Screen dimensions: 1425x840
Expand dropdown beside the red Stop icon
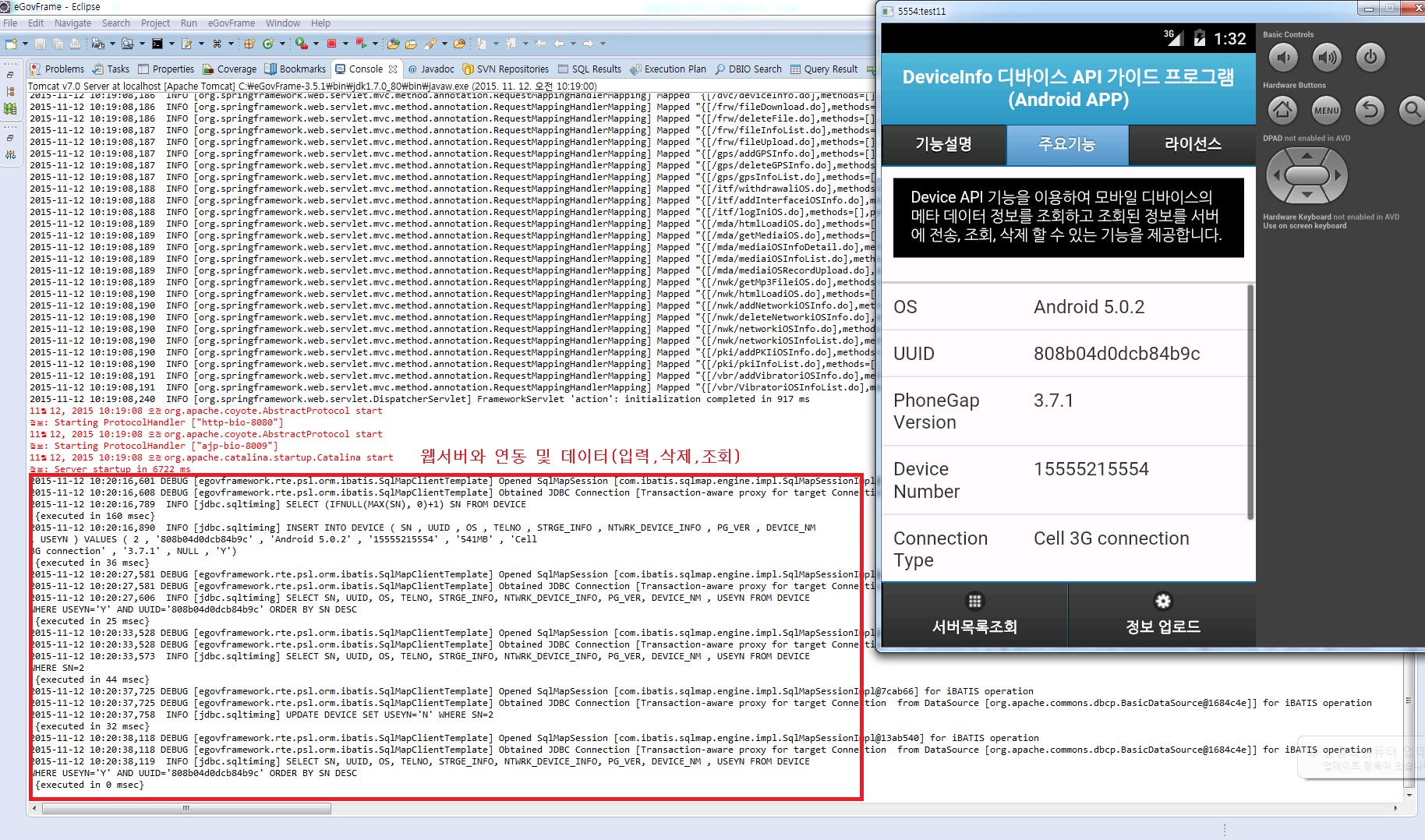pyautogui.click(x=345, y=44)
